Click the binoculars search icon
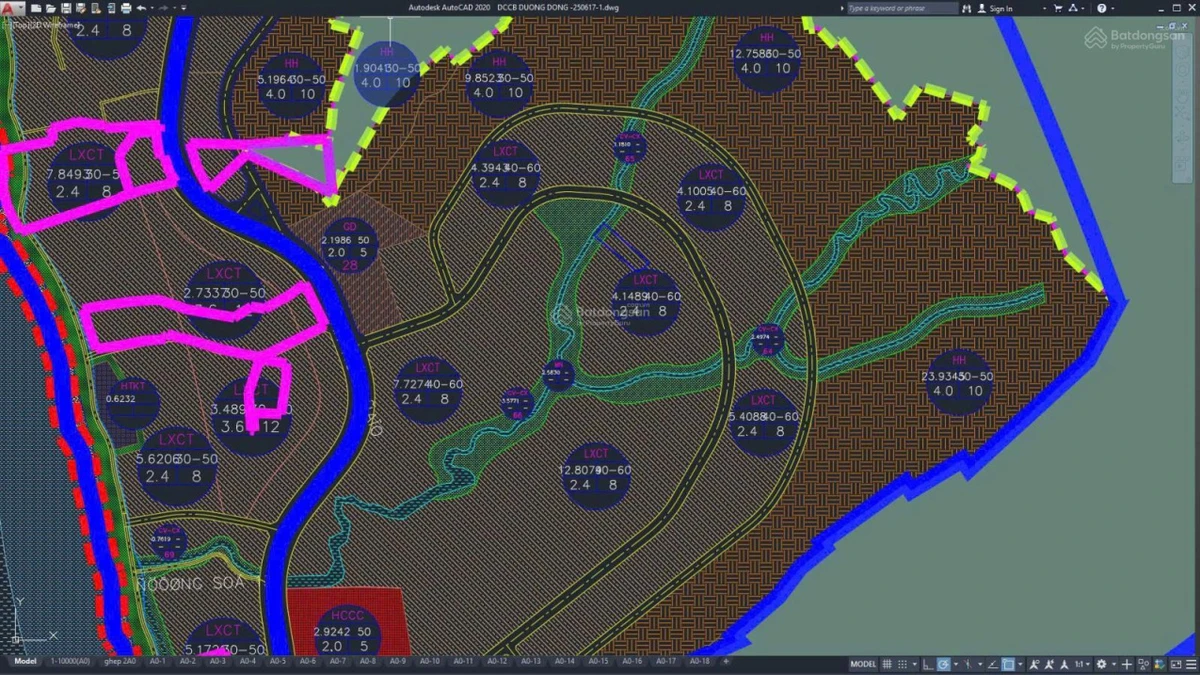This screenshot has width=1200, height=675. [967, 8]
